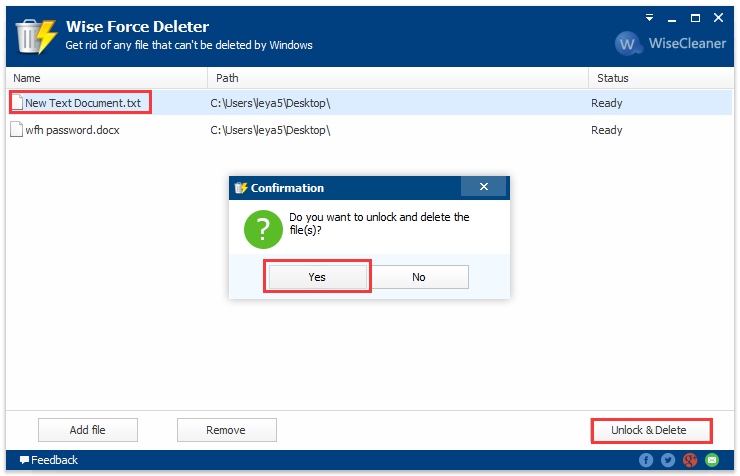Click the Remove button
This screenshot has width=740, height=476.
[227, 430]
